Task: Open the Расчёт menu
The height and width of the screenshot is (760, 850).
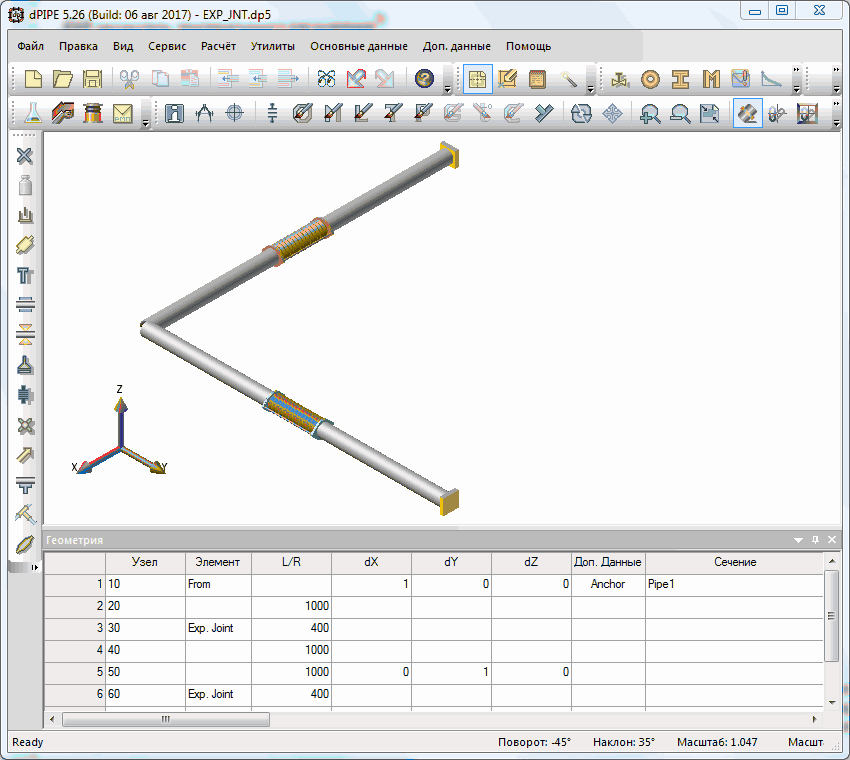Action: click(x=218, y=46)
